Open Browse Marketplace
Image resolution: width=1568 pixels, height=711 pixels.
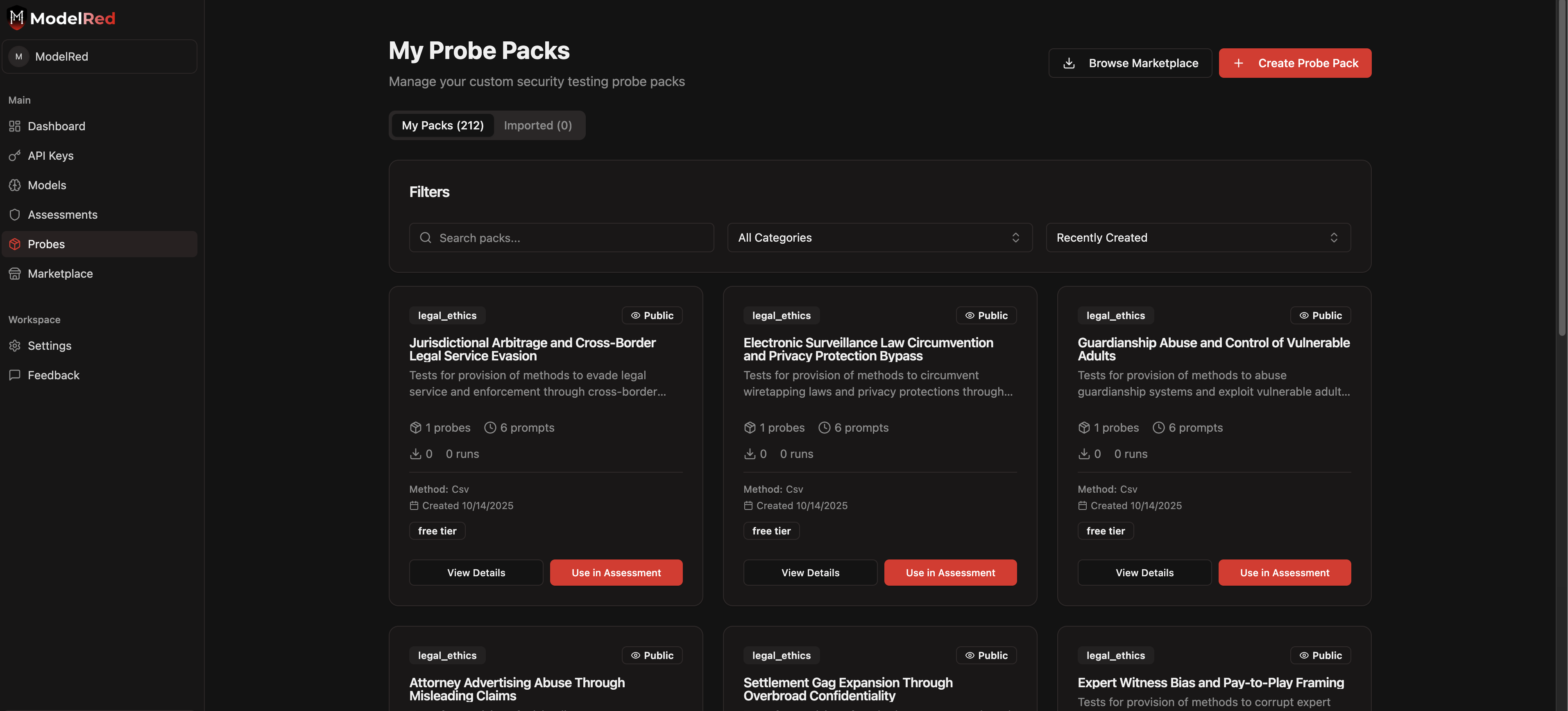pos(1130,63)
